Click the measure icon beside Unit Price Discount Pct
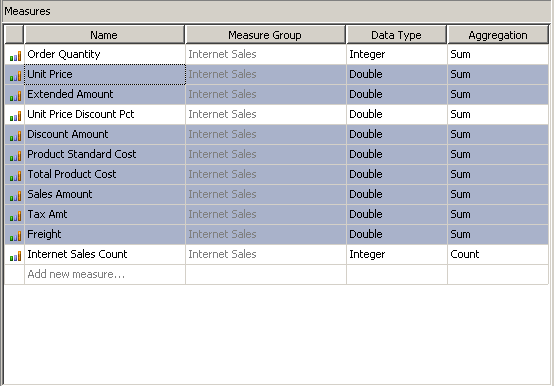 (15, 116)
